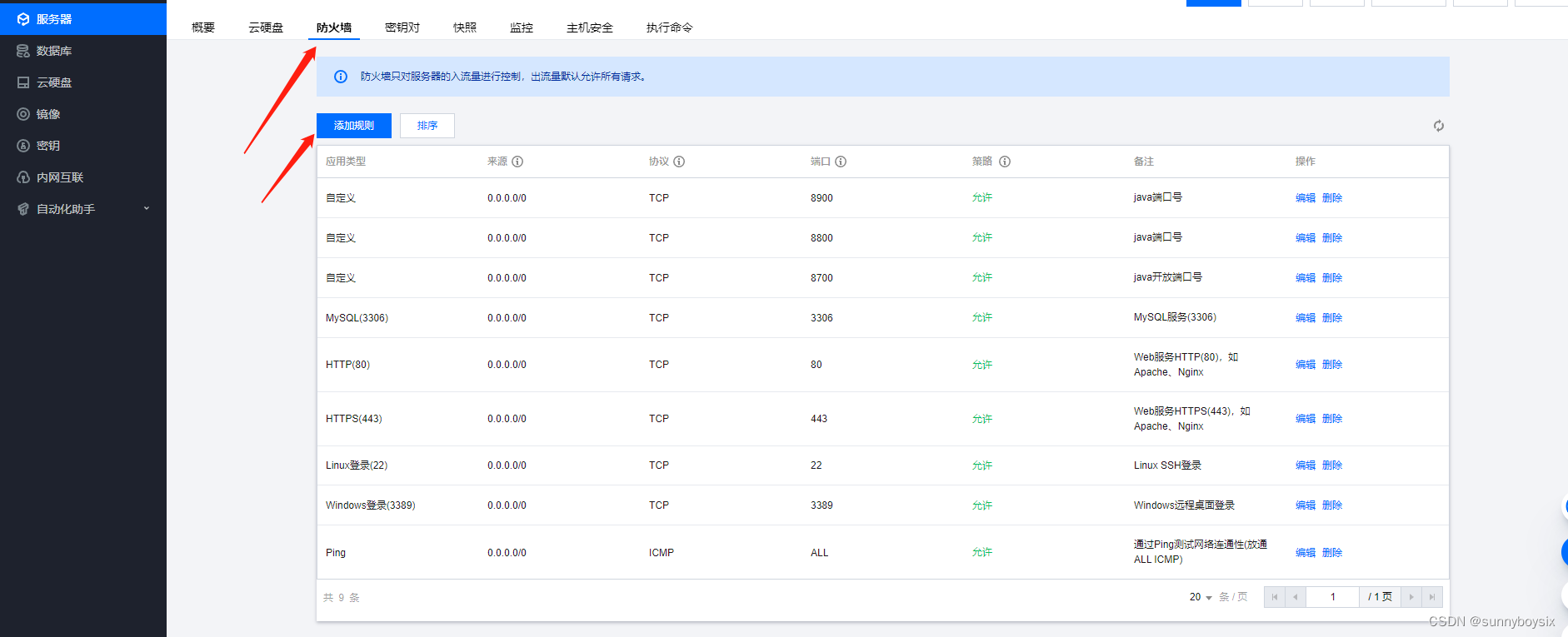Screen dimensions: 1568x637
Task: Expand the 自动化助手 sidebar menu
Action: point(82,209)
